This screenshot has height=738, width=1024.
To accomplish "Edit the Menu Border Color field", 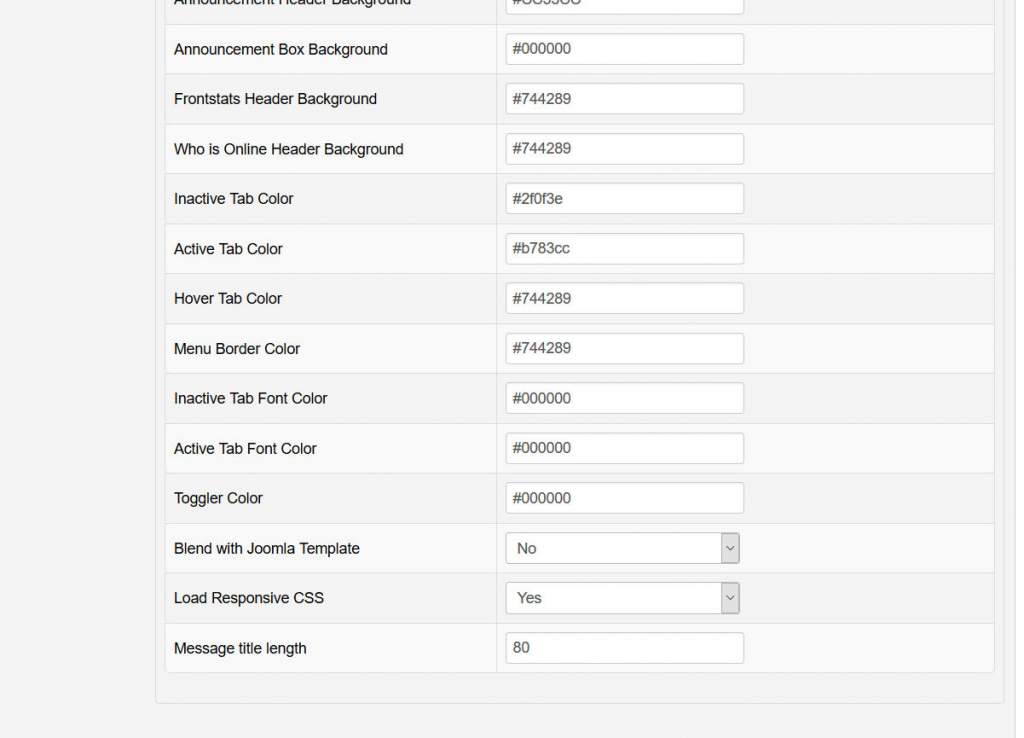I will pos(624,348).
